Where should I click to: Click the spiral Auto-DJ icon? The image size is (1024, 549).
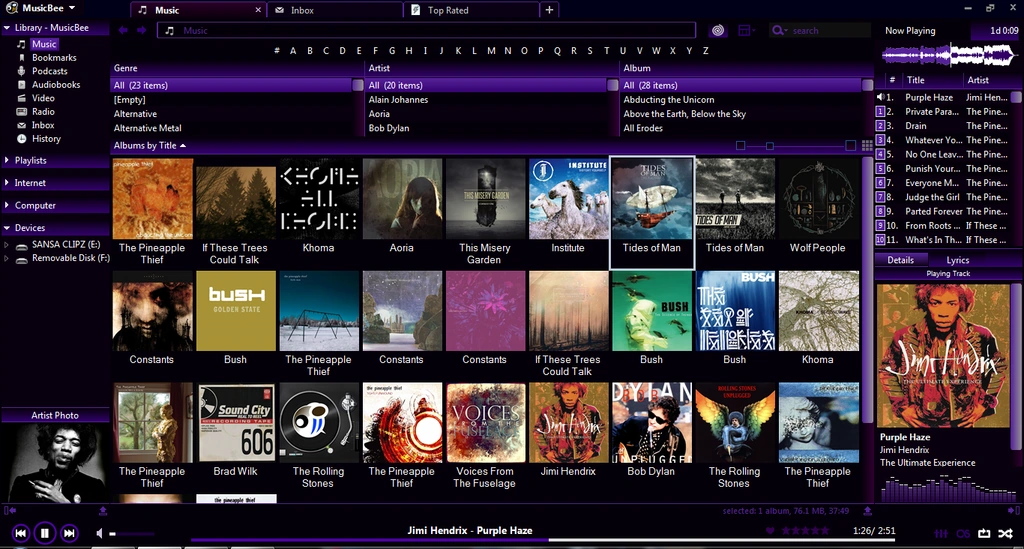pyautogui.click(x=718, y=31)
